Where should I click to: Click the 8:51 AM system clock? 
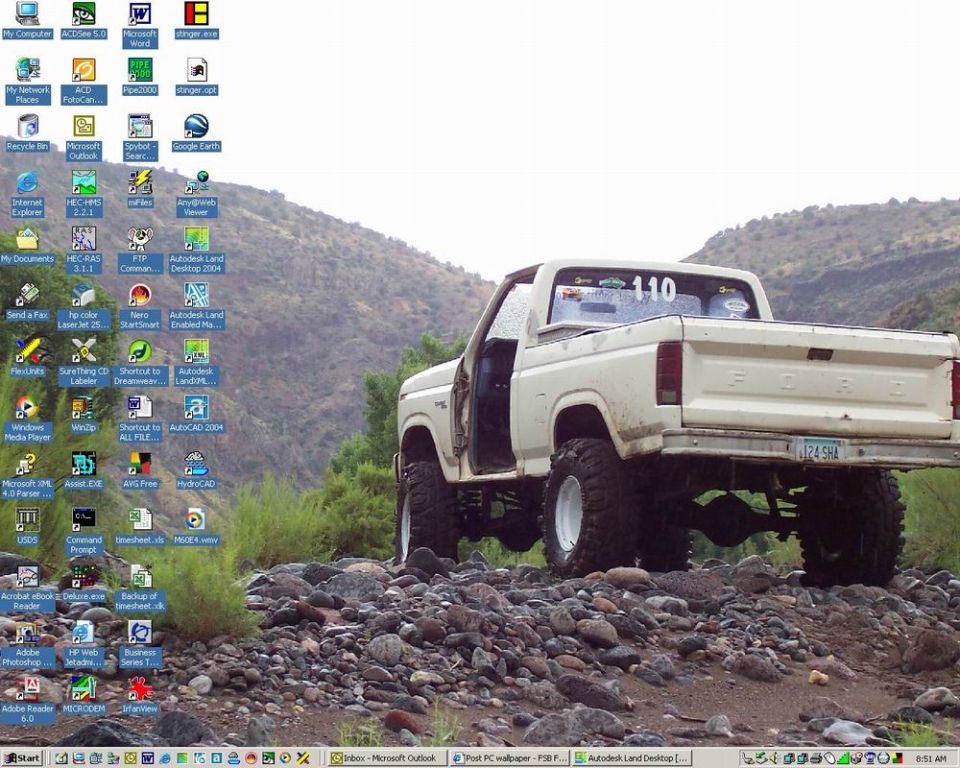[x=931, y=759]
